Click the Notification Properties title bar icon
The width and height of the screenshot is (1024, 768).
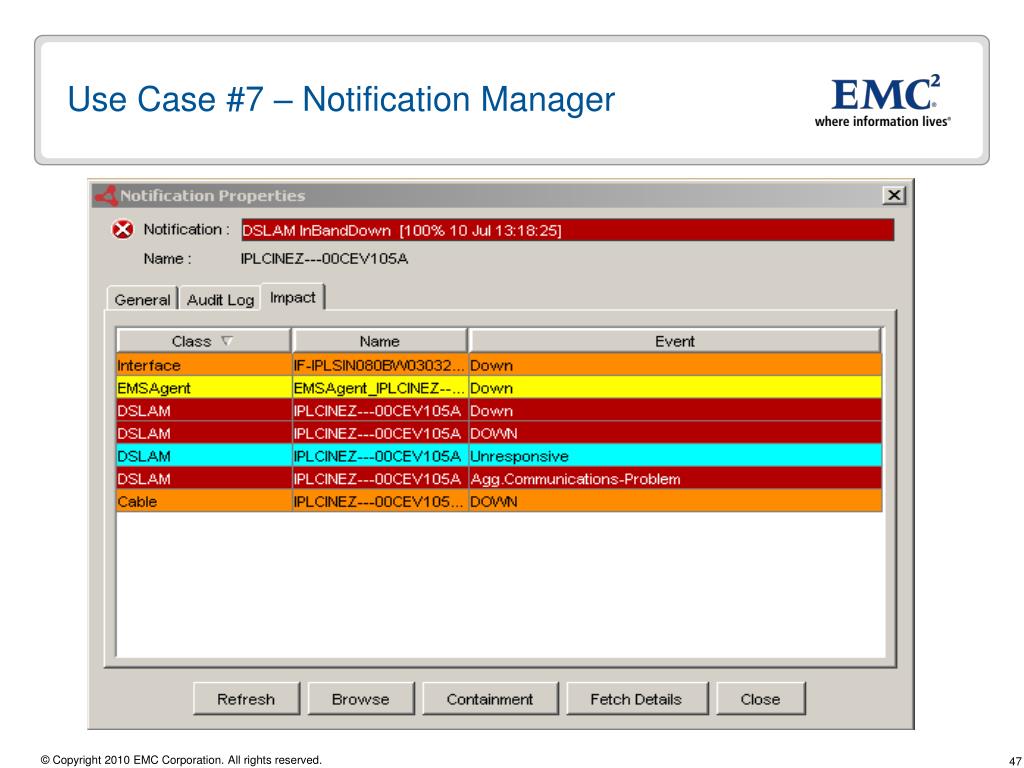[x=106, y=195]
